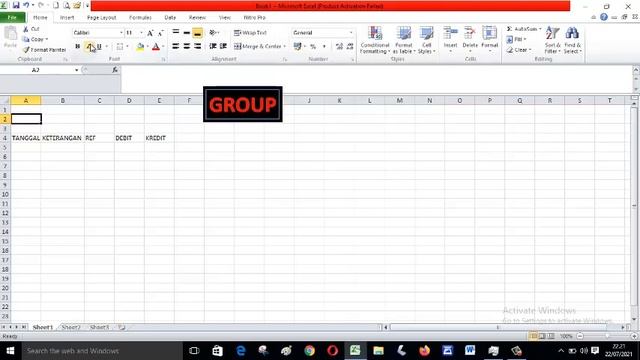The height and width of the screenshot is (360, 640).
Task: Switch to the Page Layout tab
Action: pyautogui.click(x=102, y=18)
